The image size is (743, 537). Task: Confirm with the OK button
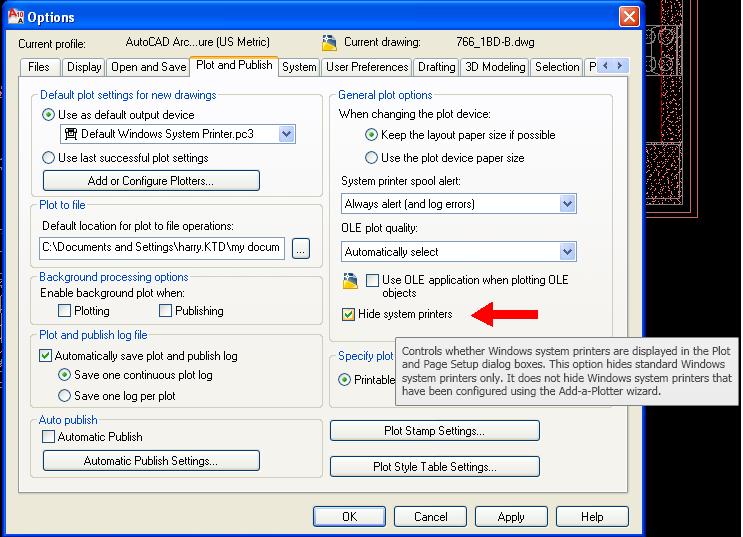point(349,517)
